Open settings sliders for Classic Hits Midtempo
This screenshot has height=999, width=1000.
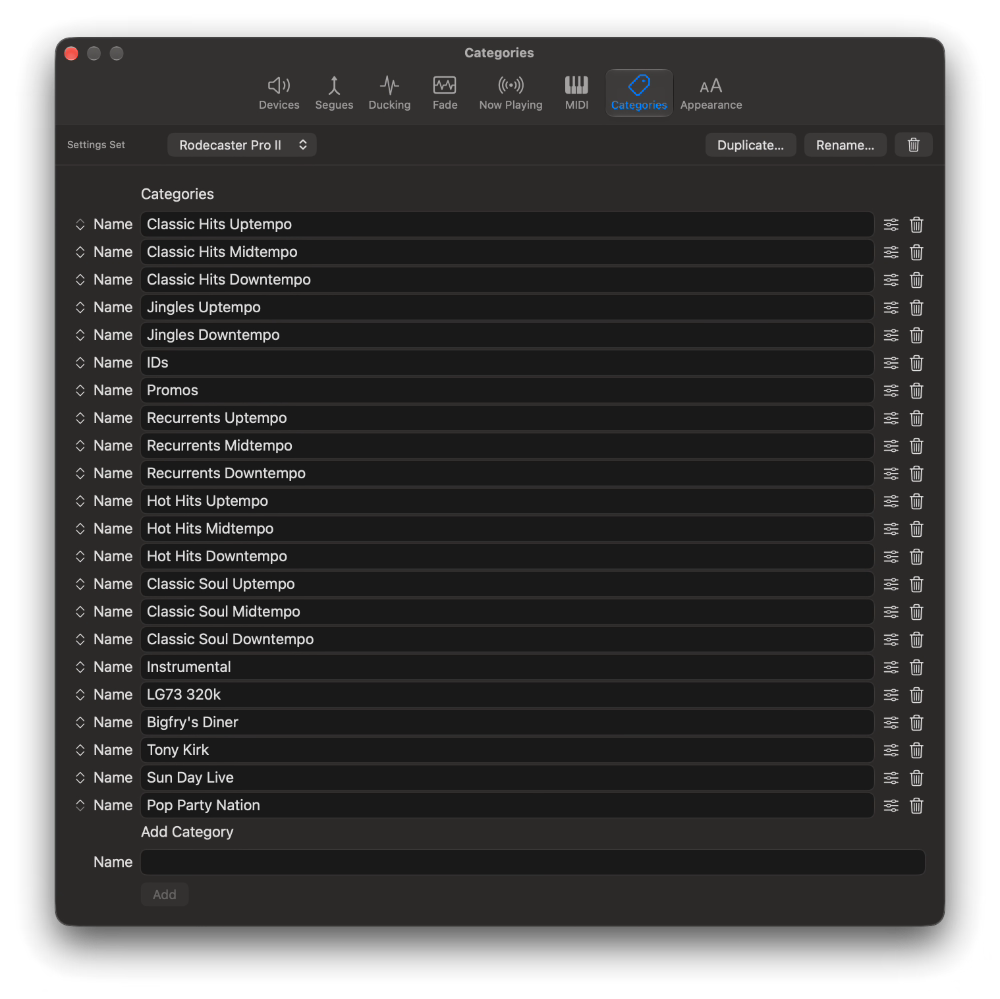[x=891, y=252]
